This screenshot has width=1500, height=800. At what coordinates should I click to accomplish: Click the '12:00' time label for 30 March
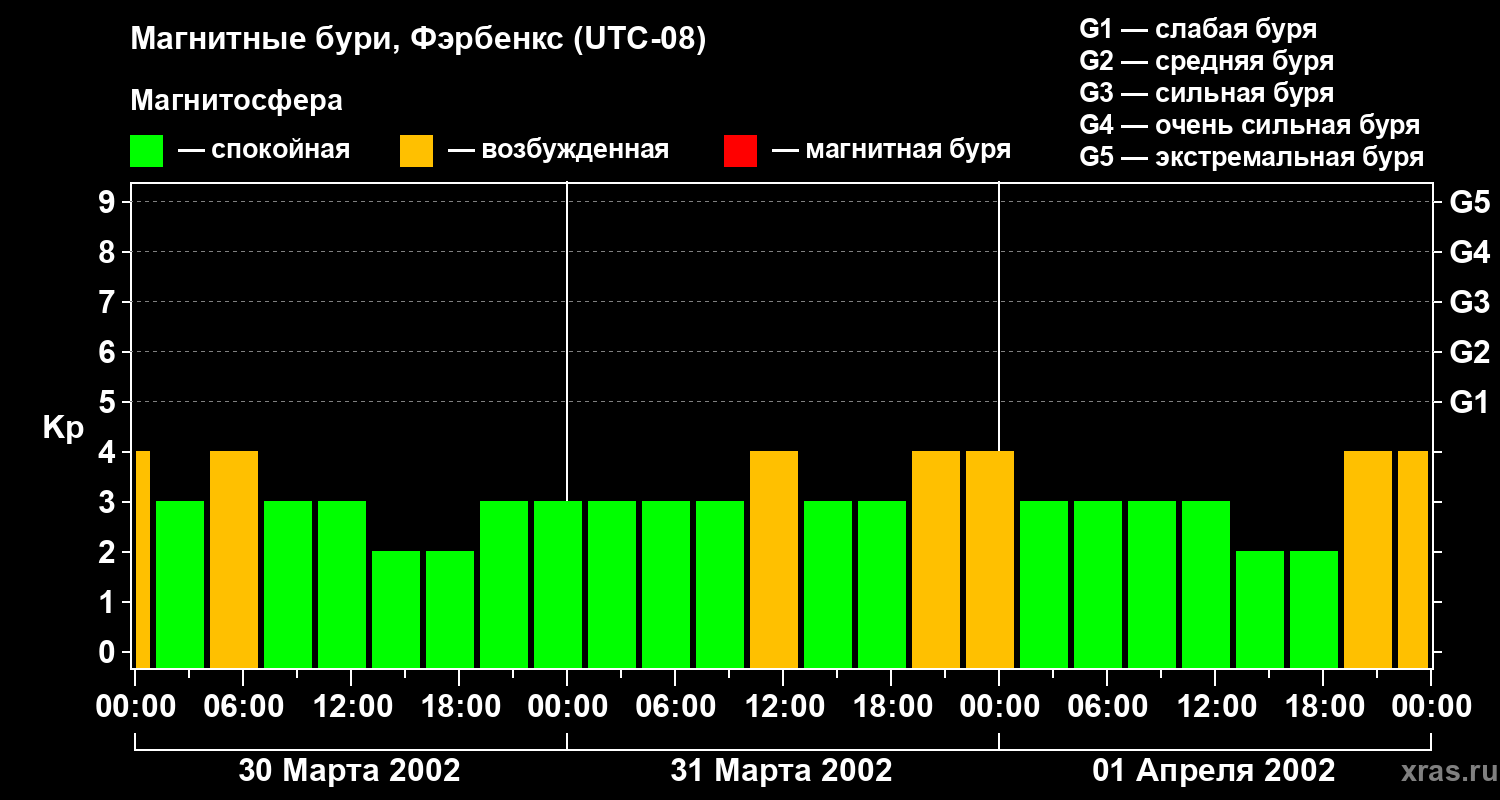[351, 707]
